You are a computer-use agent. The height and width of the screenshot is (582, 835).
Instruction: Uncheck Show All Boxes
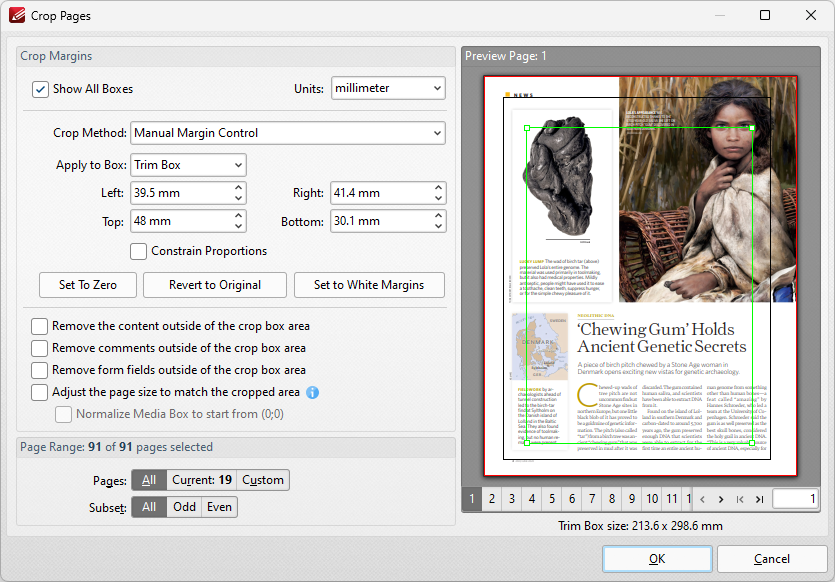click(x=40, y=89)
